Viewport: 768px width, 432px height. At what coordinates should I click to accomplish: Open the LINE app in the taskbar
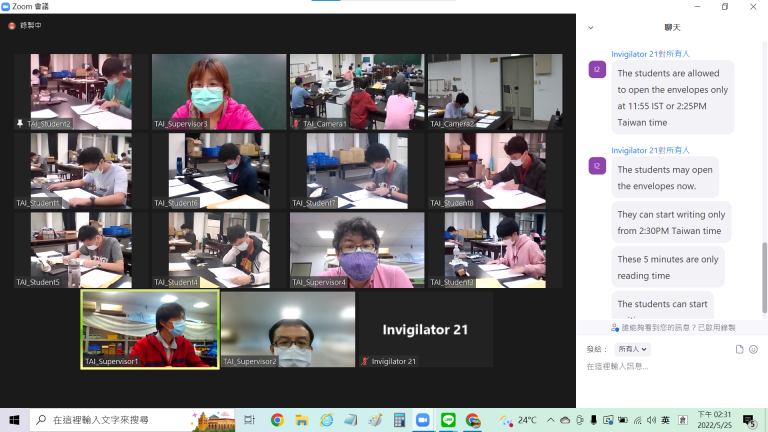coord(448,420)
